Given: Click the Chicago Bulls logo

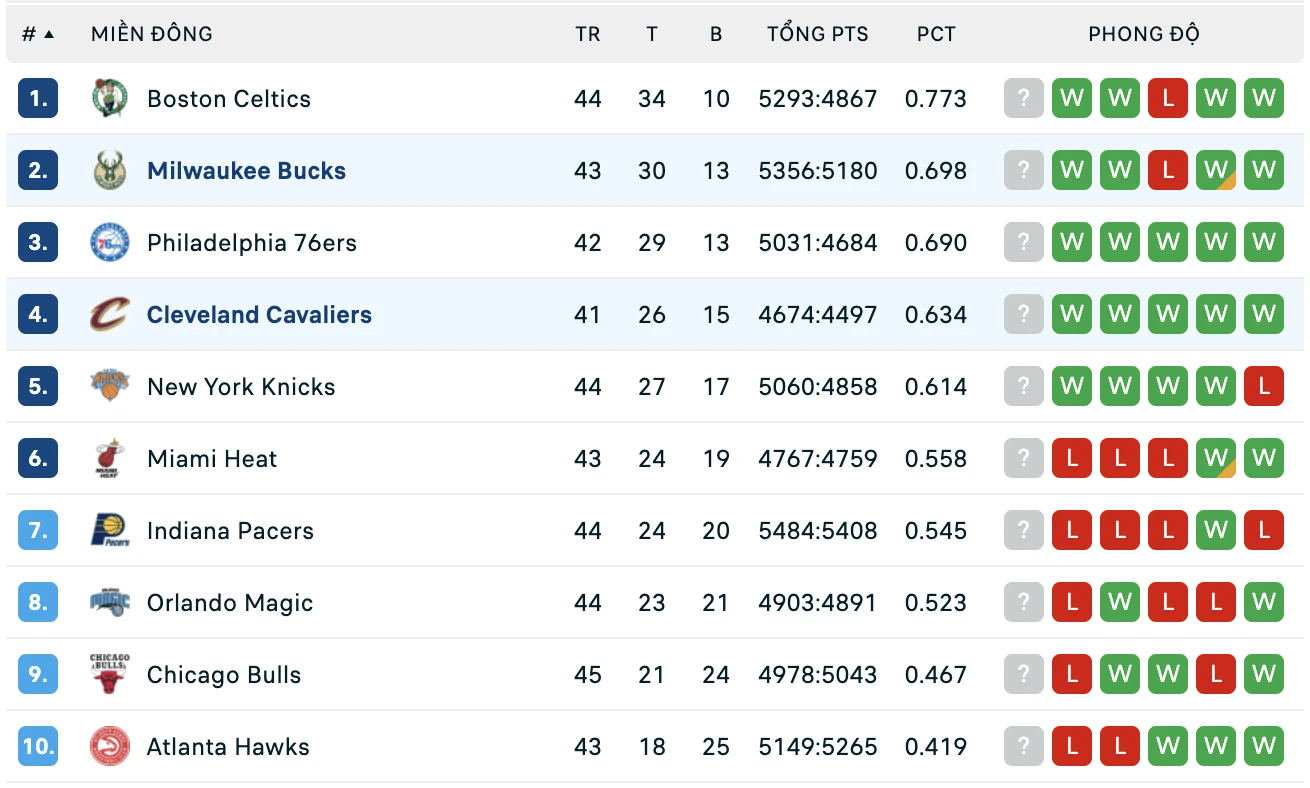Looking at the screenshot, I should [110, 675].
